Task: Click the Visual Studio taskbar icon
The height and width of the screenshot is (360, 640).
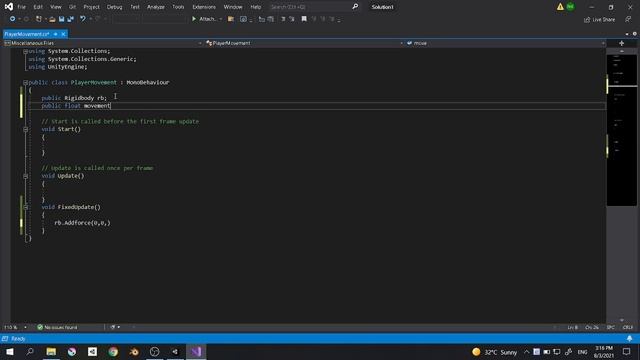Action: 196,351
